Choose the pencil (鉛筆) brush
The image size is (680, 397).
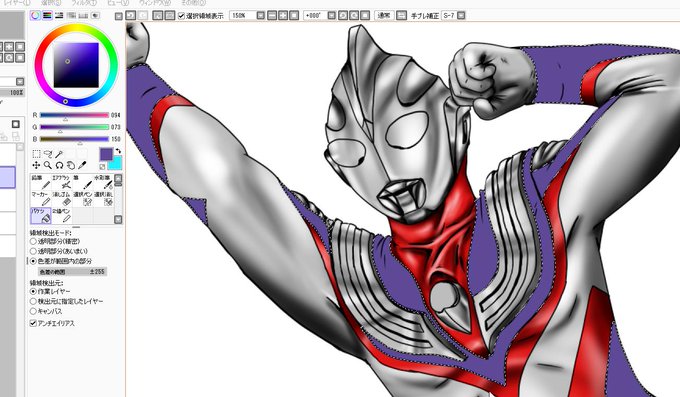(40, 182)
